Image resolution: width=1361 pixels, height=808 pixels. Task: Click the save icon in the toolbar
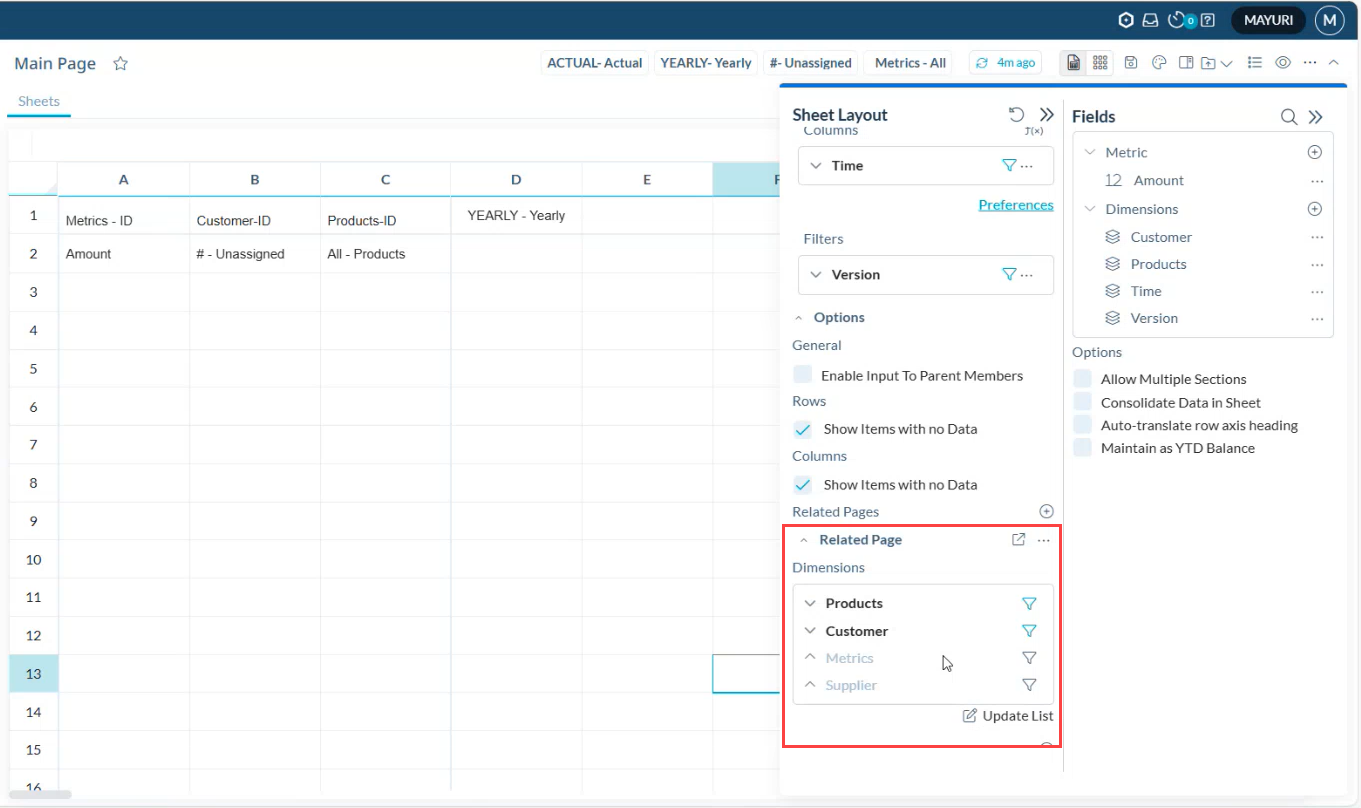[1130, 63]
